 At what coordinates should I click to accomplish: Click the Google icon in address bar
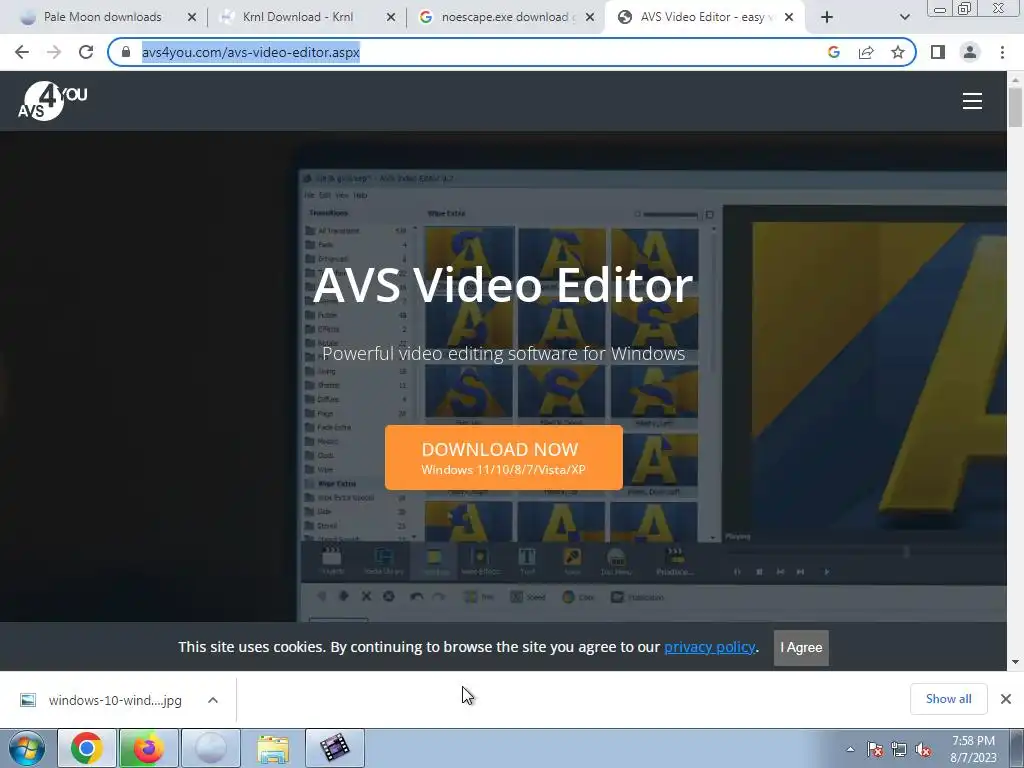pyautogui.click(x=833, y=52)
